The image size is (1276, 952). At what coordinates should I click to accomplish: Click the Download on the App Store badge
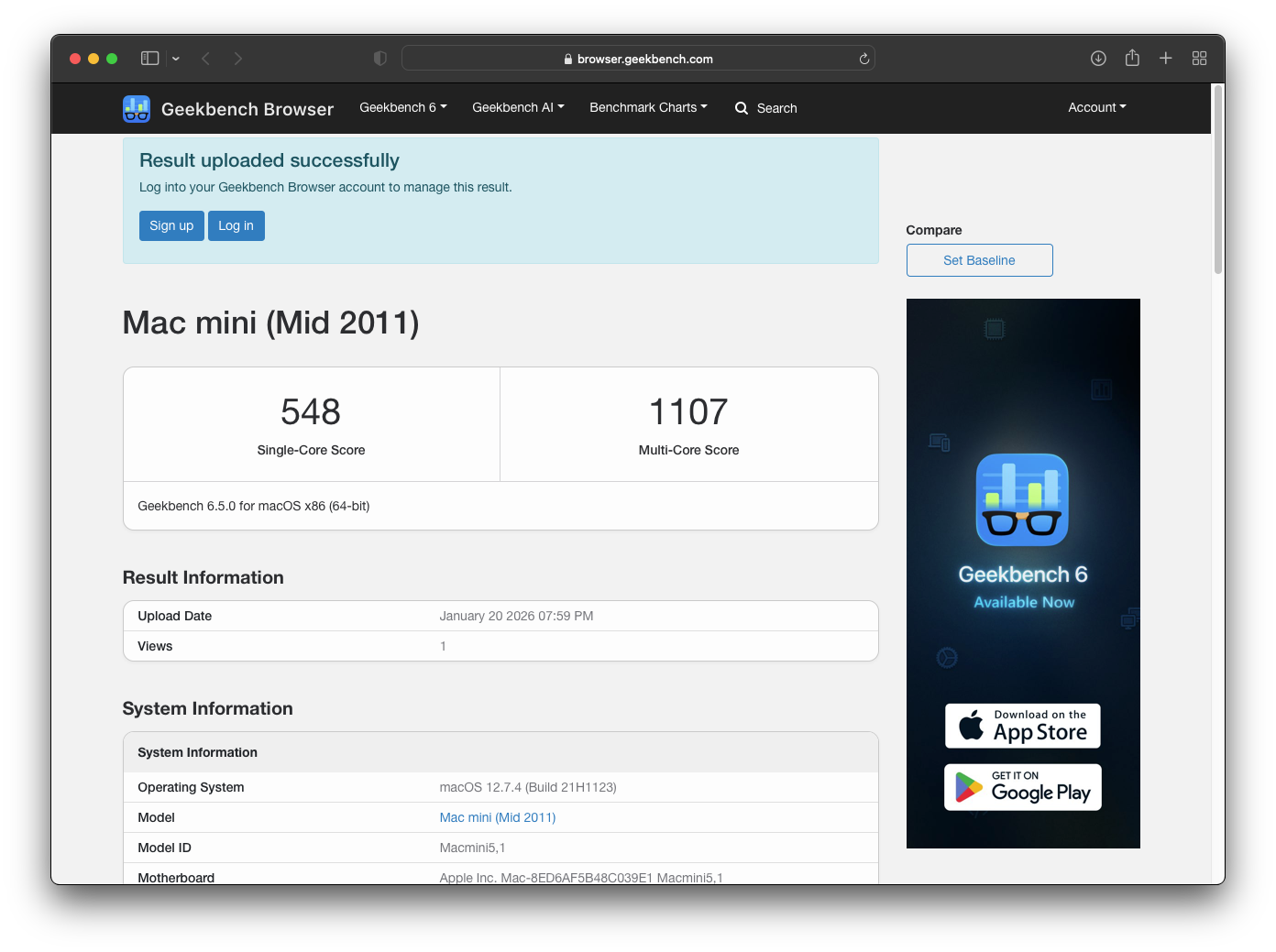click(x=1022, y=726)
